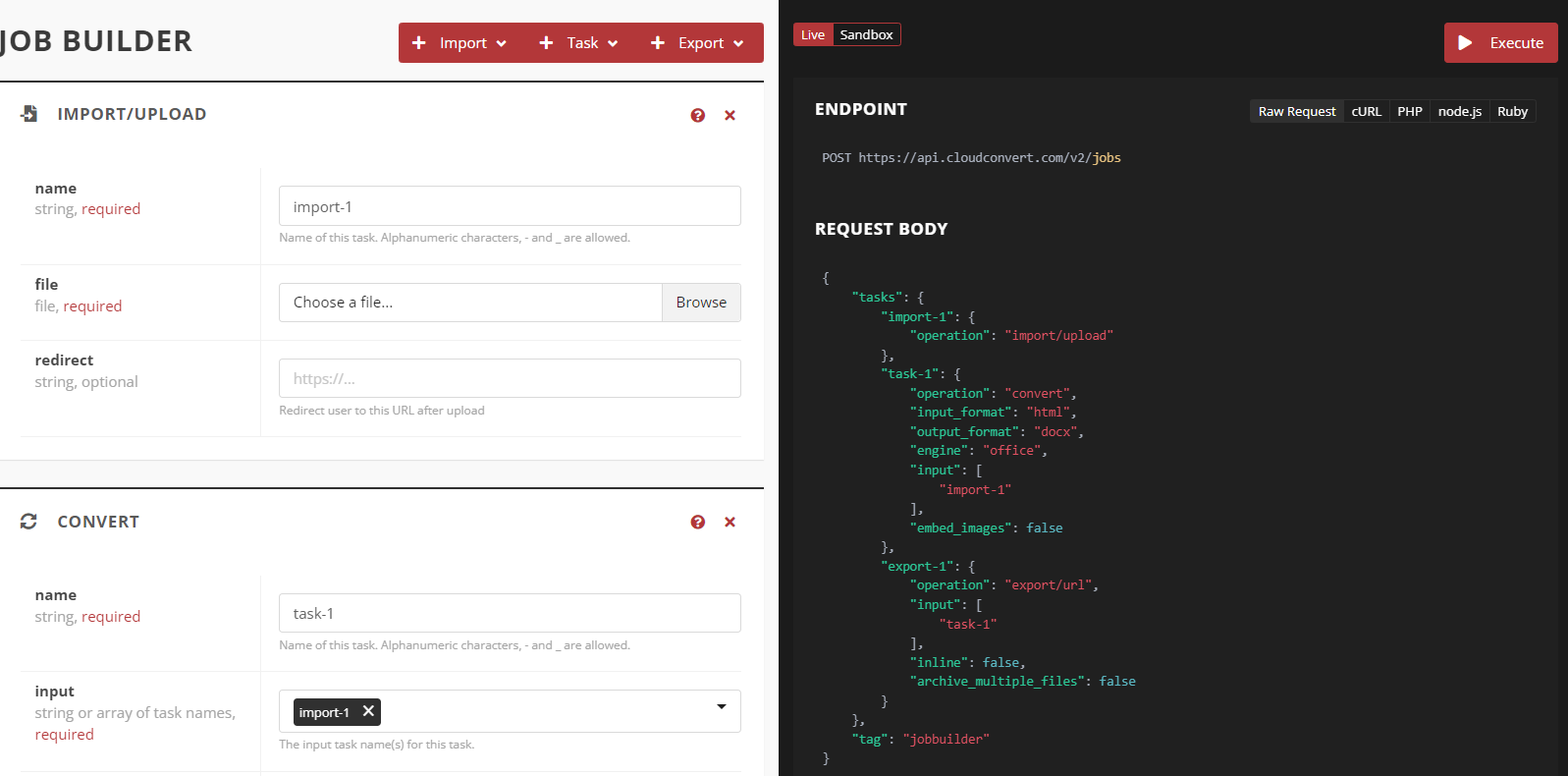
Task: Expand the input task names dropdown arrow
Action: pos(722,707)
